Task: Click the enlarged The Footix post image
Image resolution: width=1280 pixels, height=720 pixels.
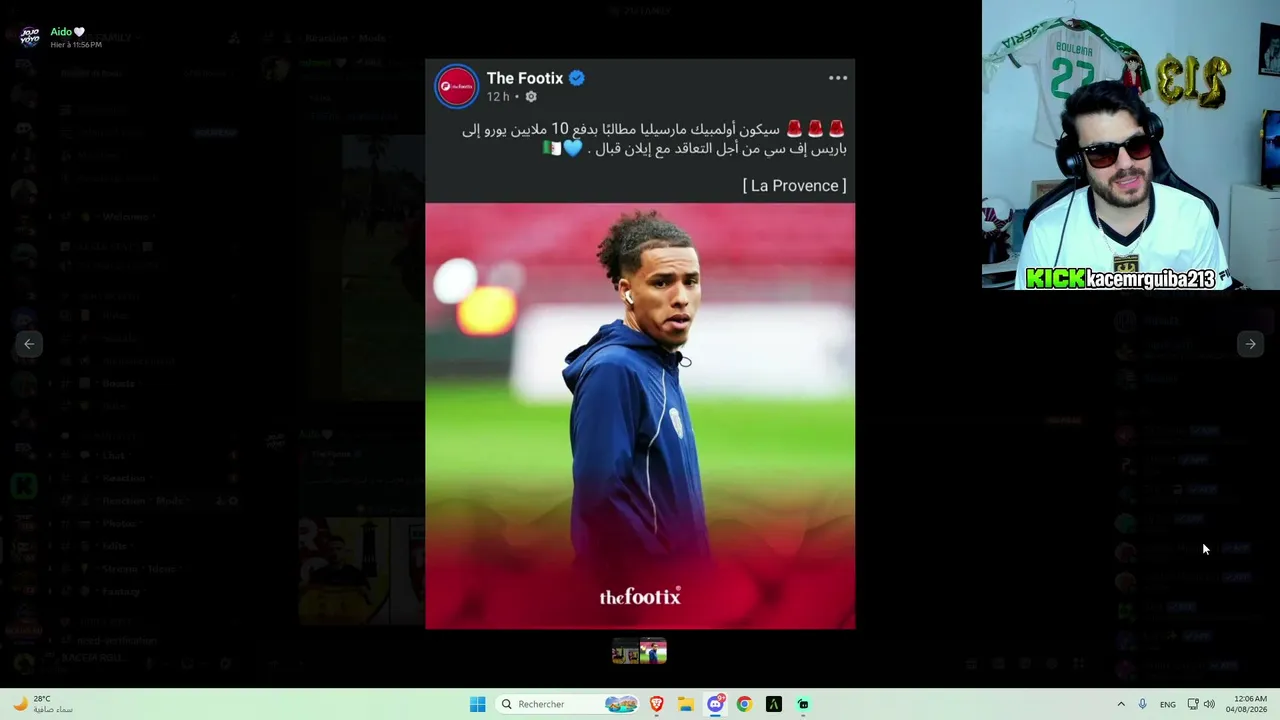Action: (640, 344)
